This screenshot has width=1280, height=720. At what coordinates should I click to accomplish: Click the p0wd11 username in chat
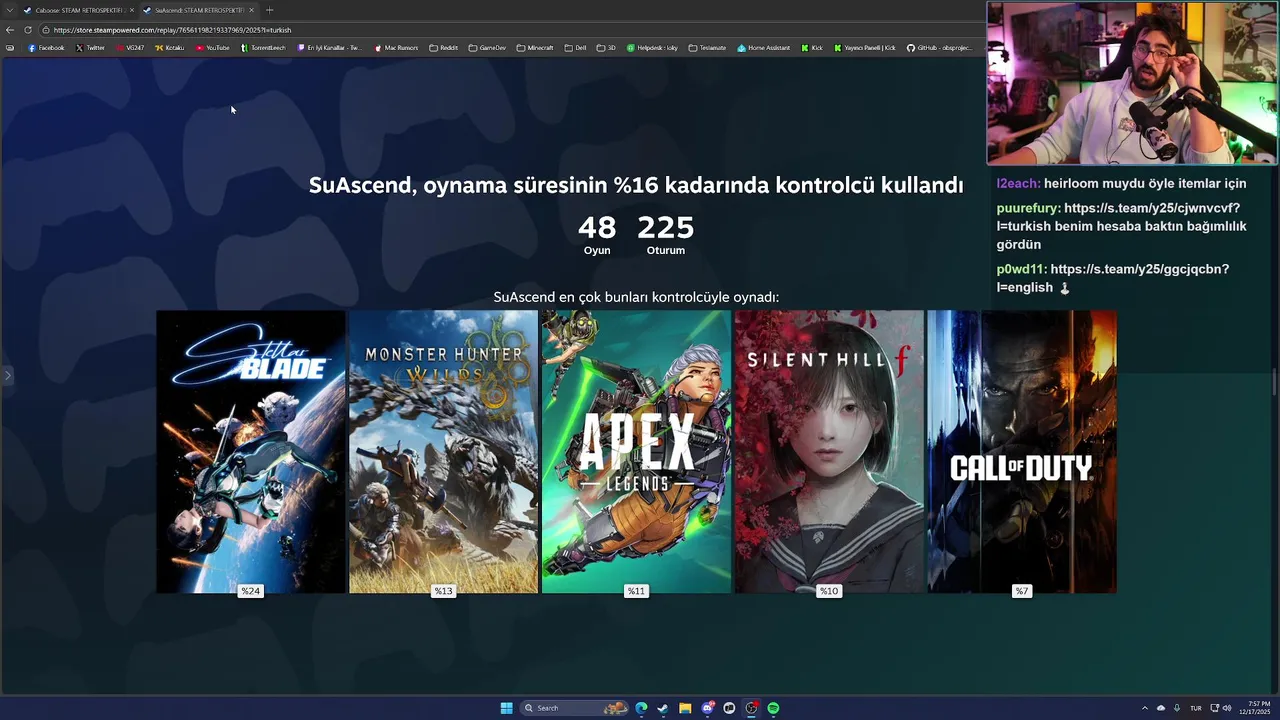tap(1021, 269)
